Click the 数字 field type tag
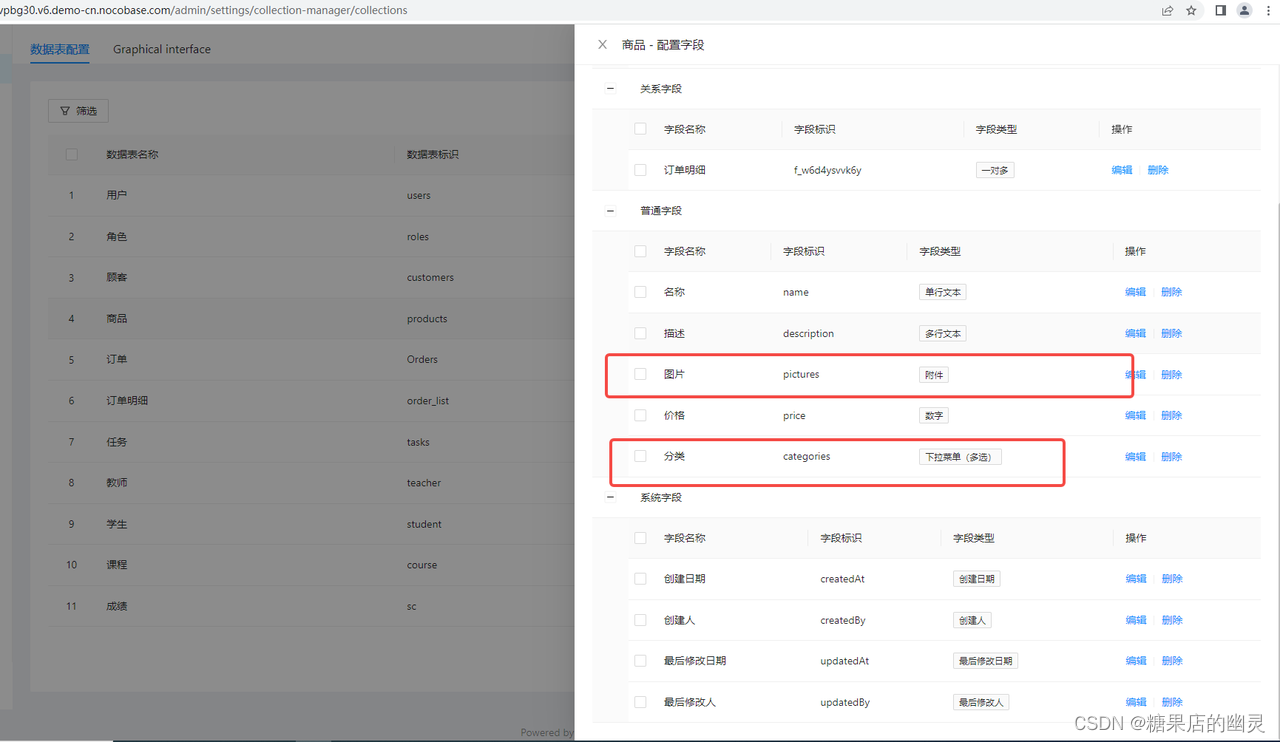This screenshot has height=742, width=1280. (933, 415)
